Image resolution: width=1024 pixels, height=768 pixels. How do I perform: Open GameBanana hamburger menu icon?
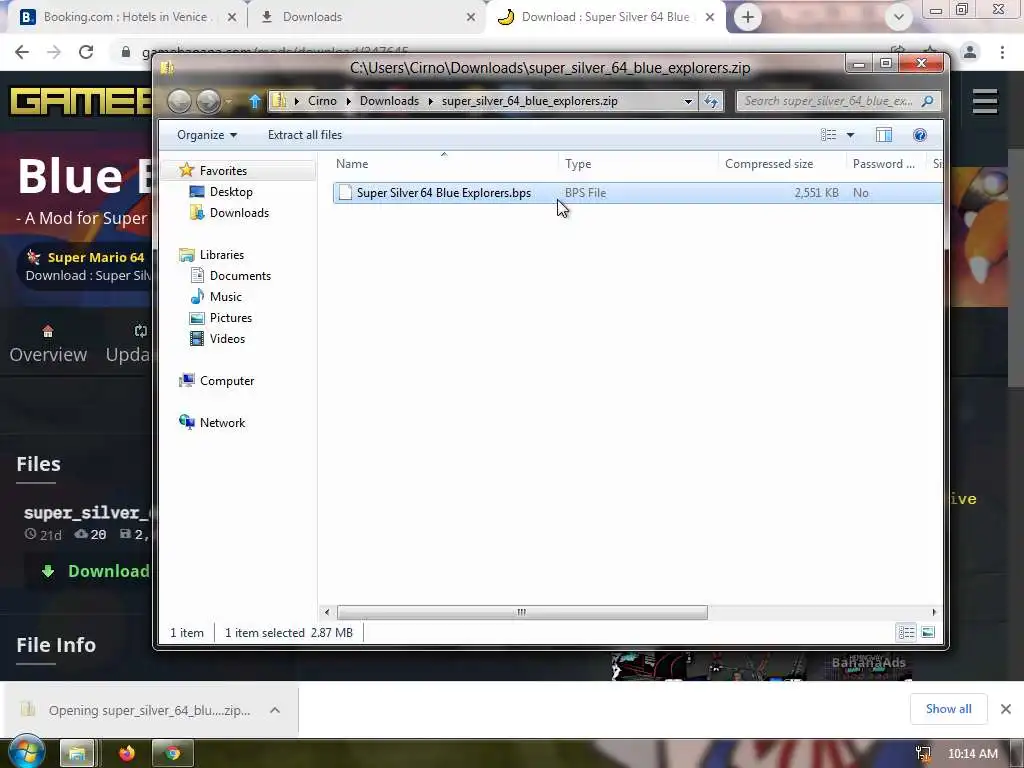985,101
